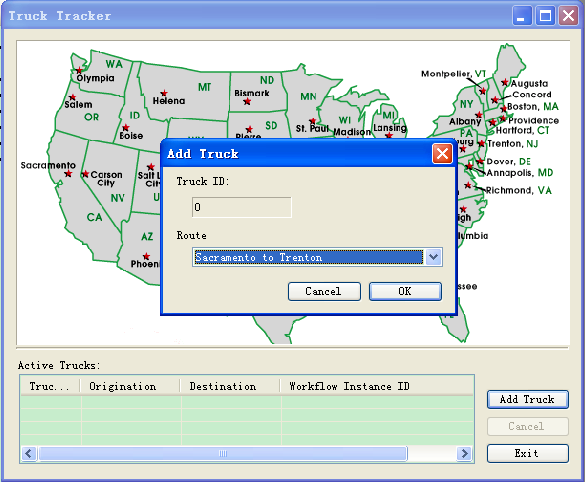The height and width of the screenshot is (482, 585).
Task: Click the Bismarck star marker
Action: tap(247, 101)
